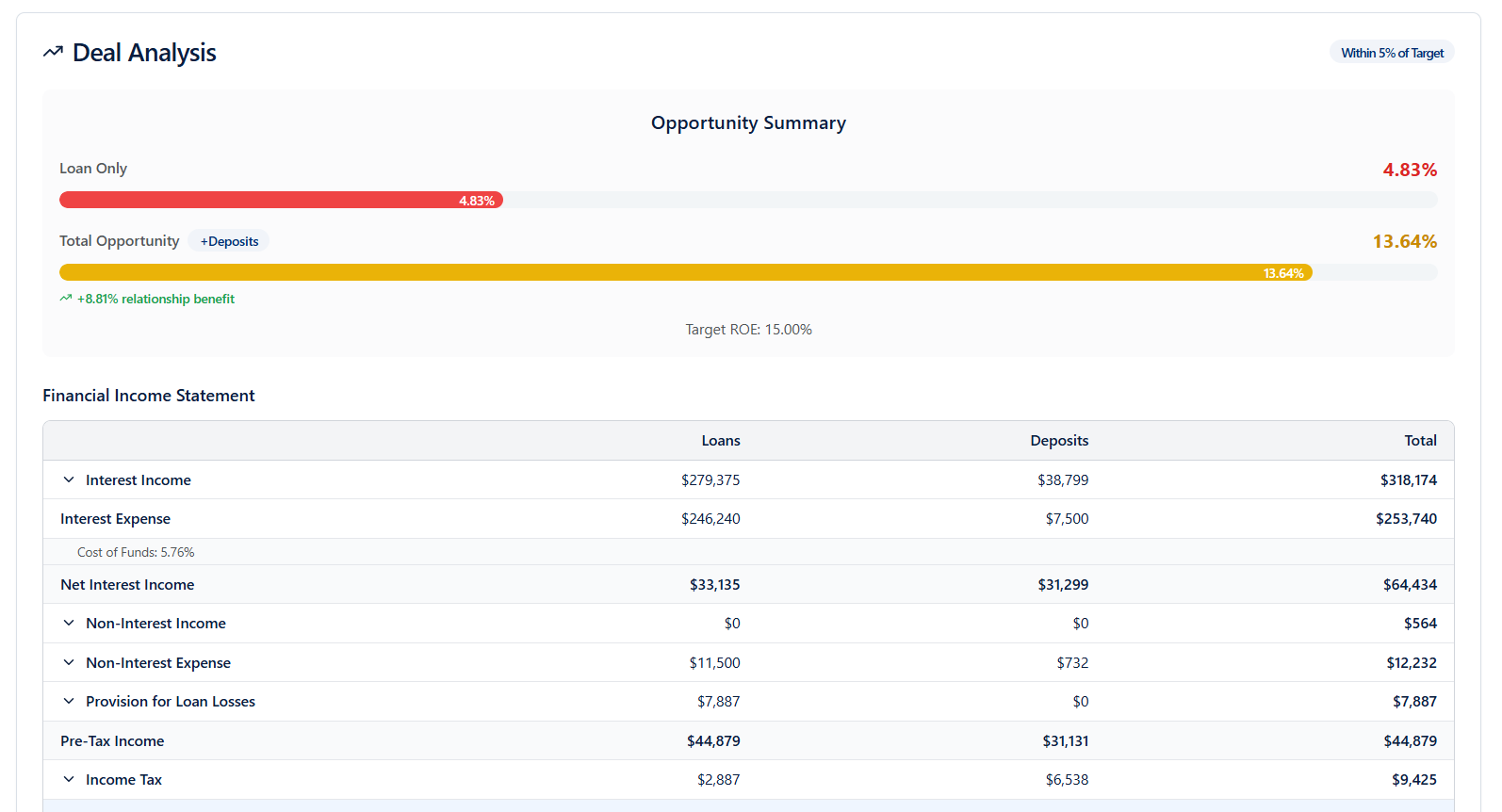Viewport: 1502px width, 812px height.
Task: Click the 13.64% value at right
Action: click(1404, 241)
